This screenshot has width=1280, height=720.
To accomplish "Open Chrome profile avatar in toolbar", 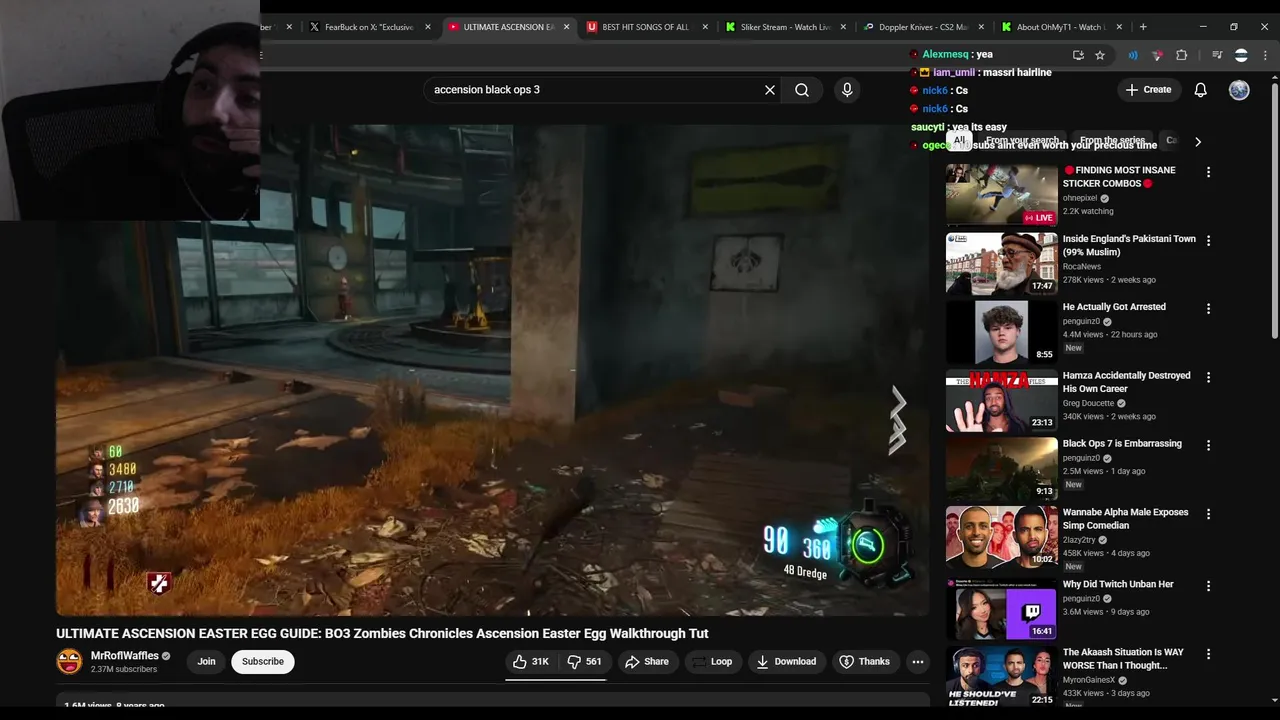I will (1241, 55).
